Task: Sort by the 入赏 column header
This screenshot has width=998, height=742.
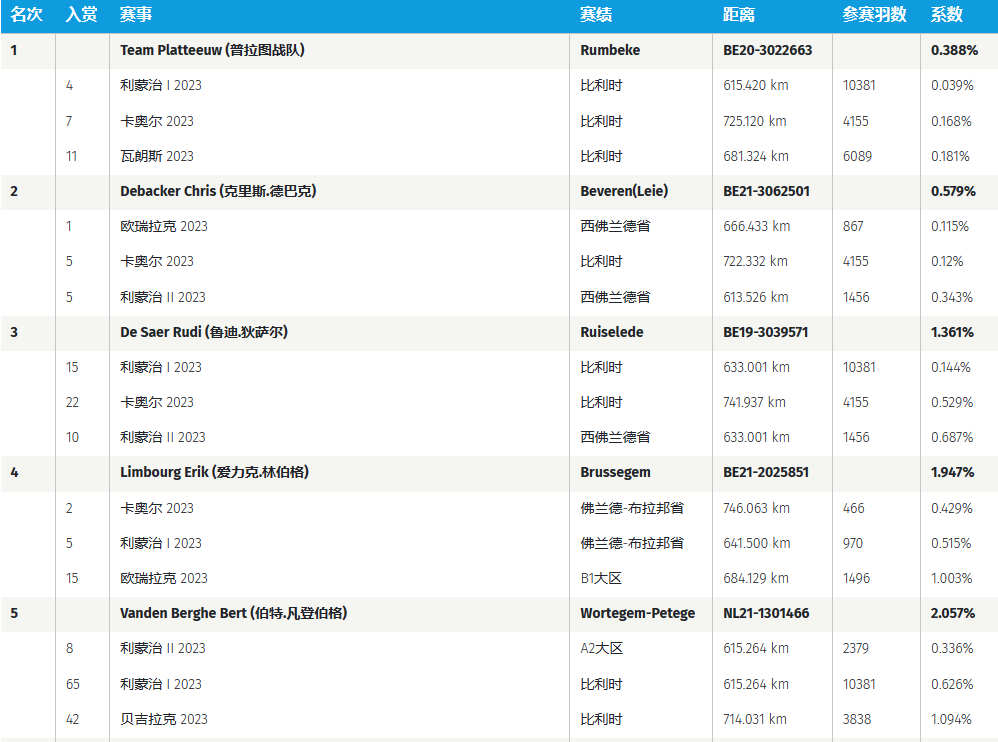Action: [x=81, y=15]
